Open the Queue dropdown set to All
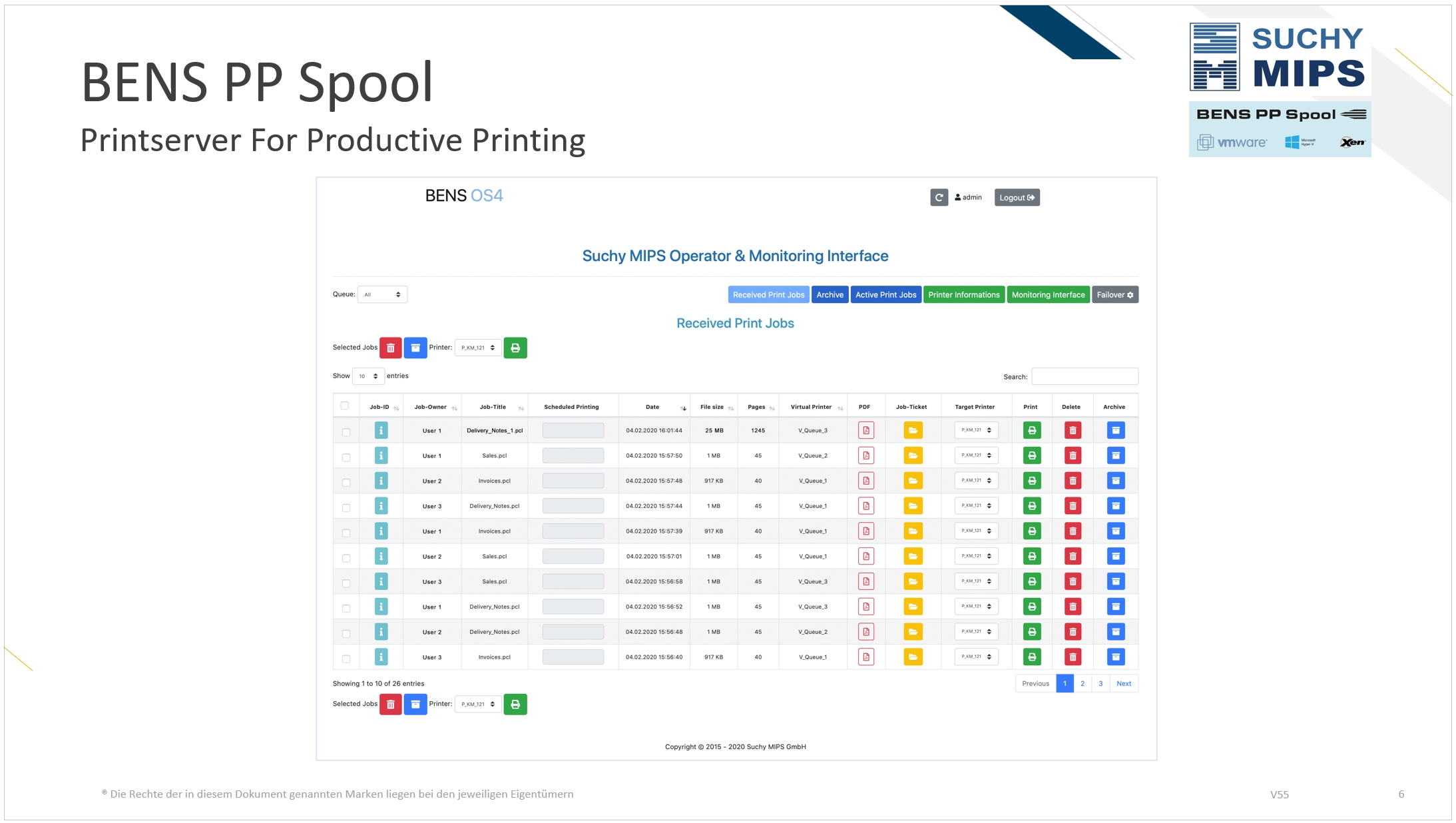This screenshot has height=823, width=1456. pyautogui.click(x=382, y=294)
